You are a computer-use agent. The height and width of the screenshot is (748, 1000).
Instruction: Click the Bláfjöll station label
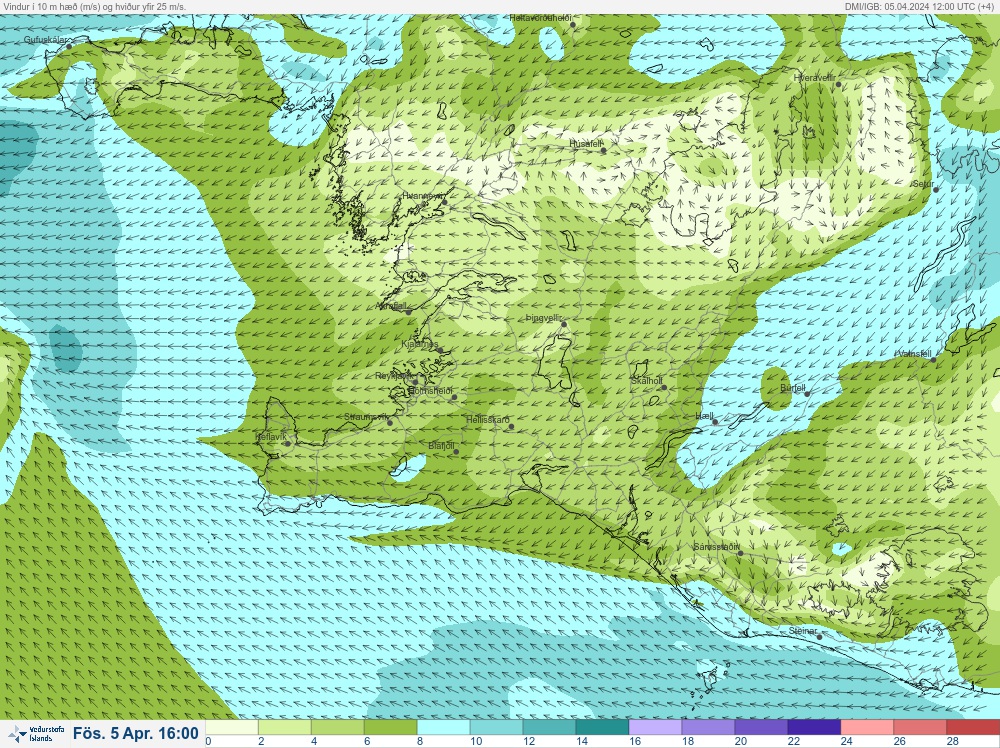coord(441,446)
